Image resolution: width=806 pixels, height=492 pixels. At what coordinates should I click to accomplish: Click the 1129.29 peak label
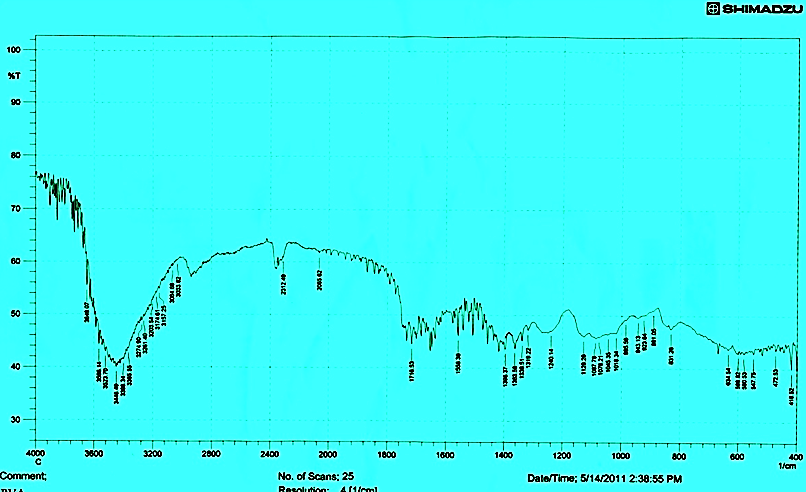tap(583, 361)
